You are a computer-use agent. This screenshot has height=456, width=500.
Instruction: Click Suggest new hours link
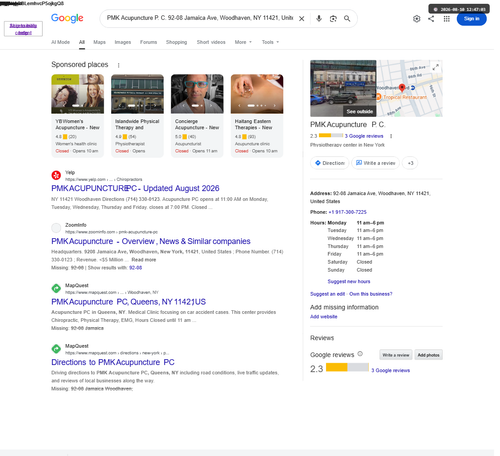click(x=349, y=281)
